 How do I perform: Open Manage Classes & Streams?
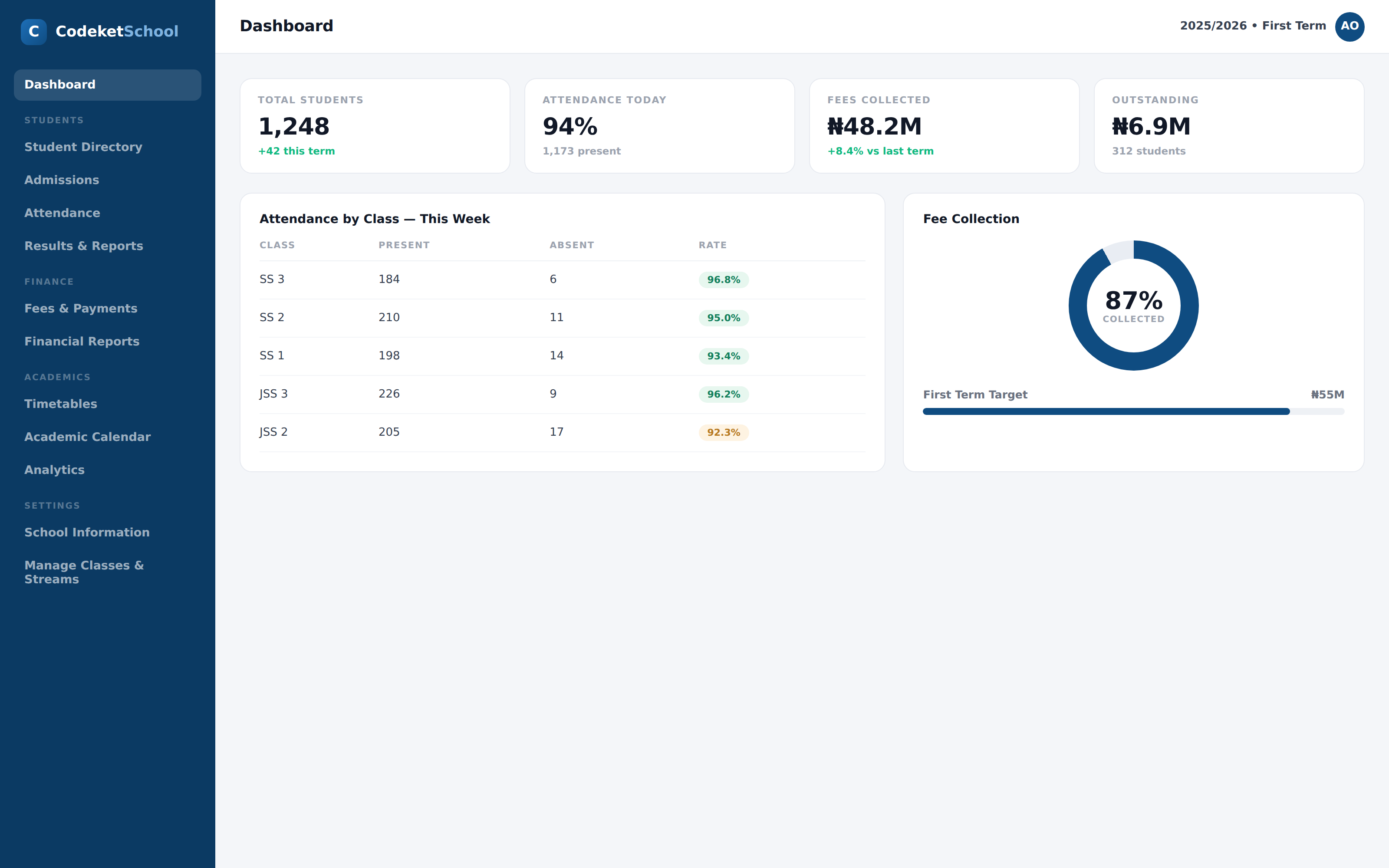107,572
